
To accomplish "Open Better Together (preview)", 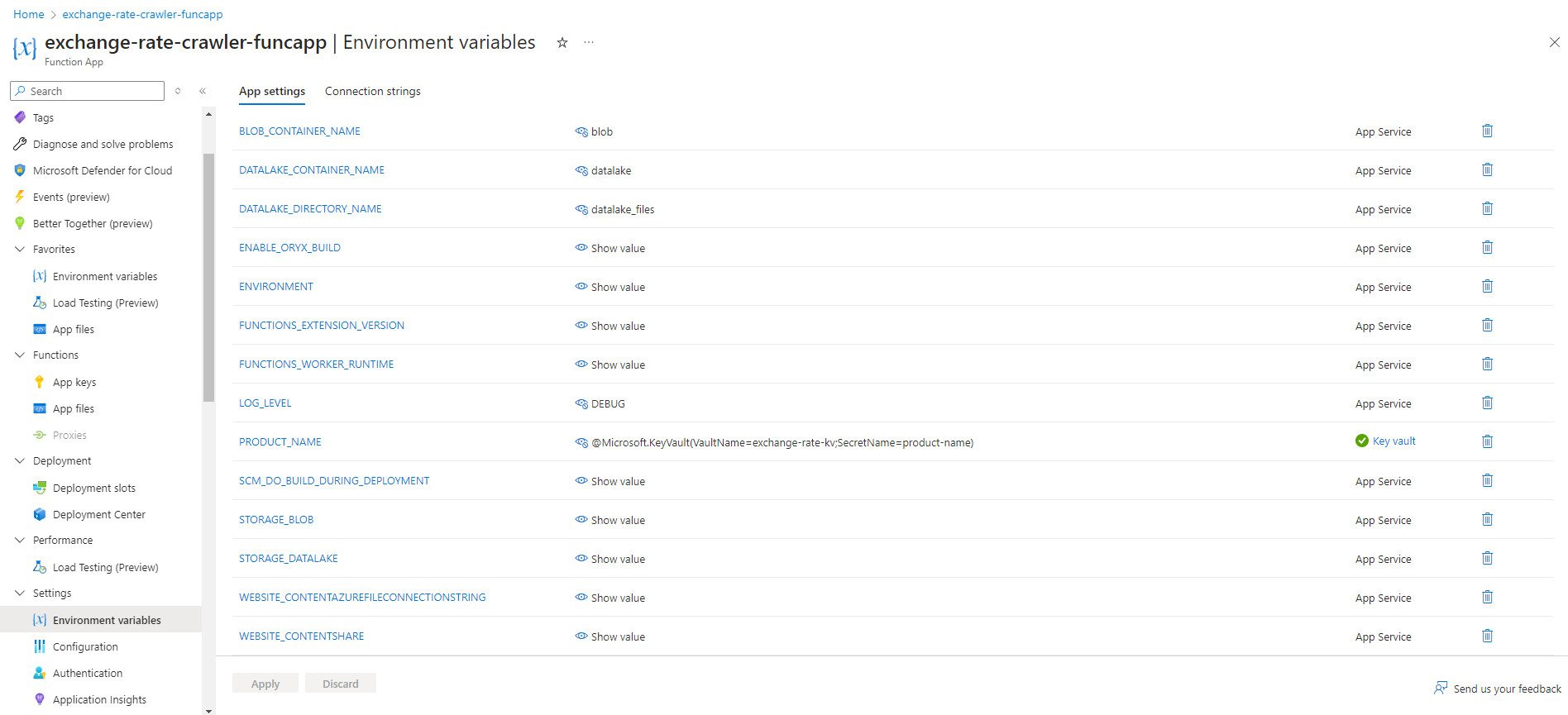I will coord(93,223).
